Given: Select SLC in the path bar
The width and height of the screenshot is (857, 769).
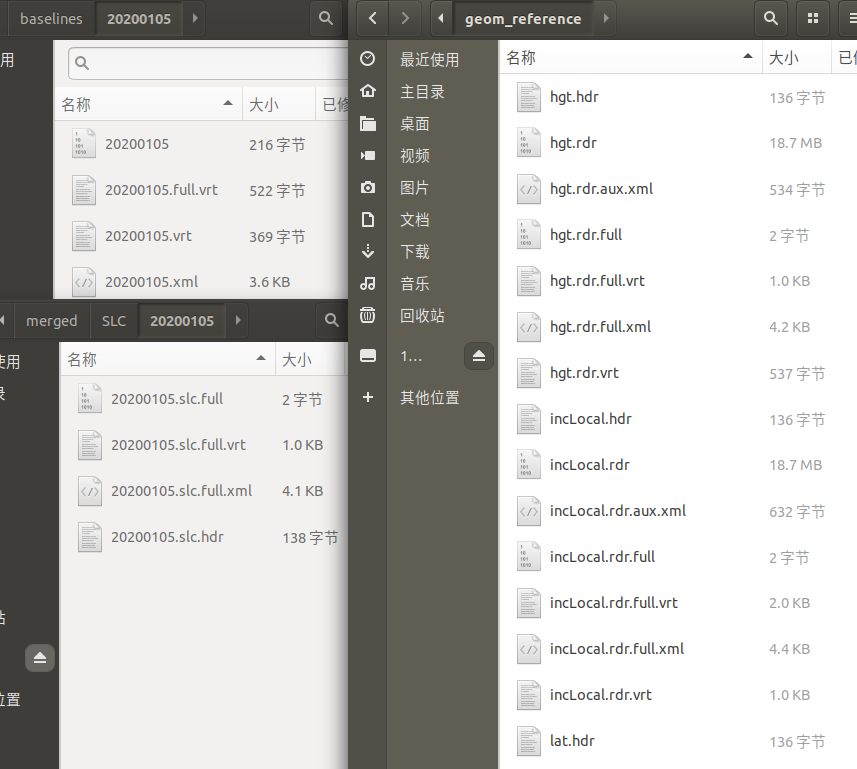Looking at the screenshot, I should pos(113,321).
